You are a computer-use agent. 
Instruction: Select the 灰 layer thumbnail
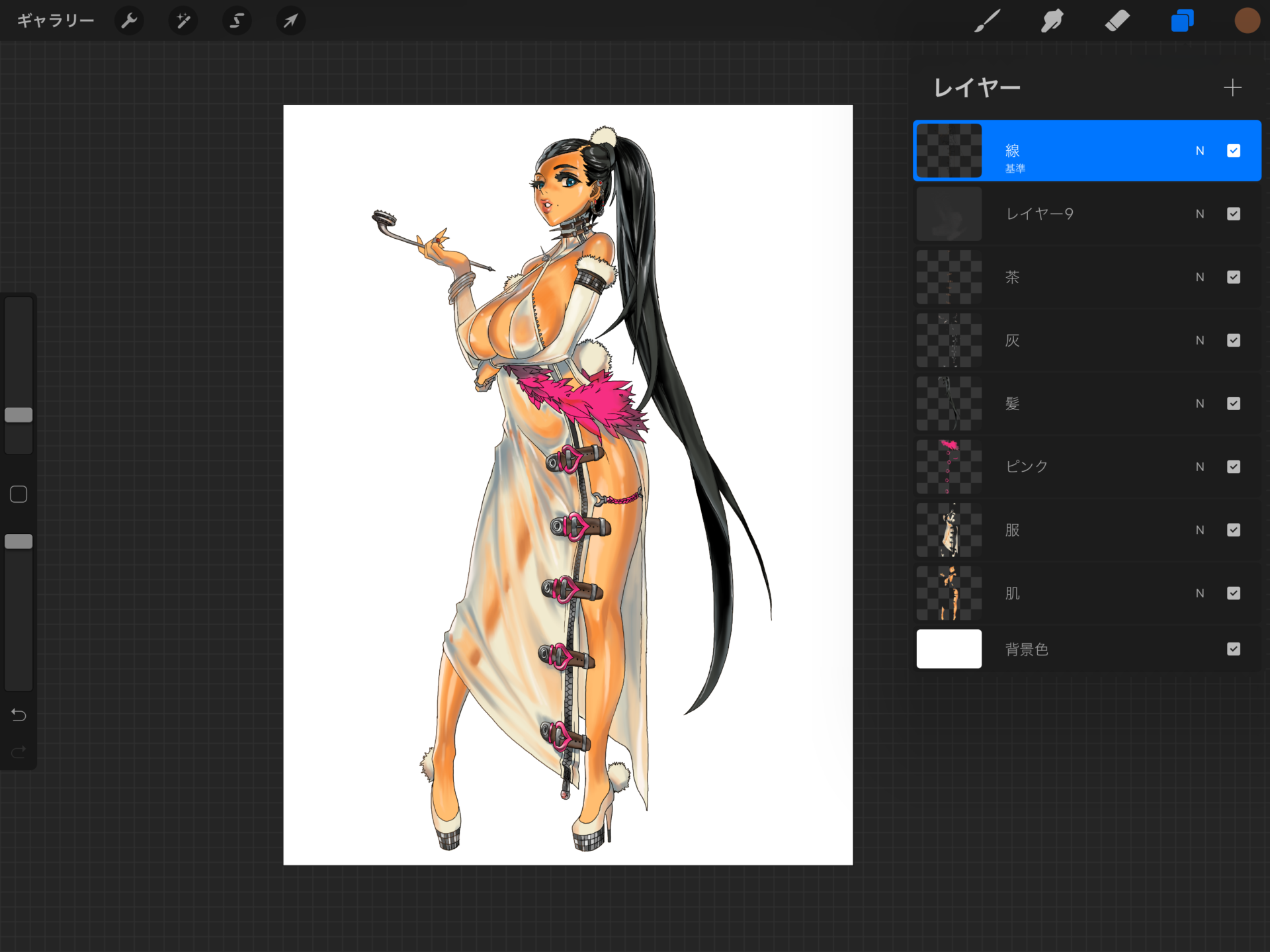949,340
